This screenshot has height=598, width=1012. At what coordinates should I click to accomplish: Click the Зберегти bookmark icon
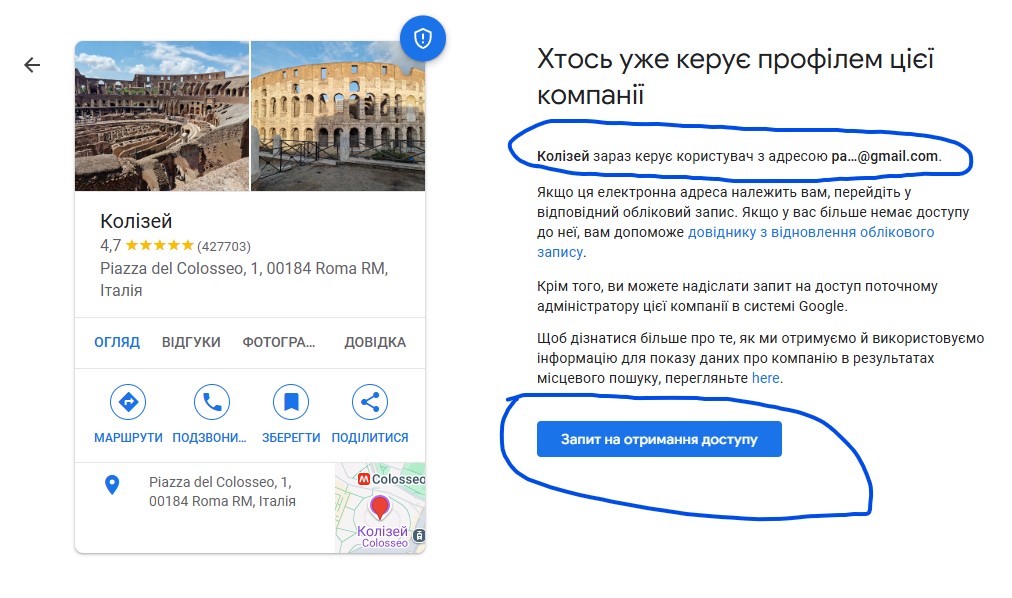coord(291,402)
